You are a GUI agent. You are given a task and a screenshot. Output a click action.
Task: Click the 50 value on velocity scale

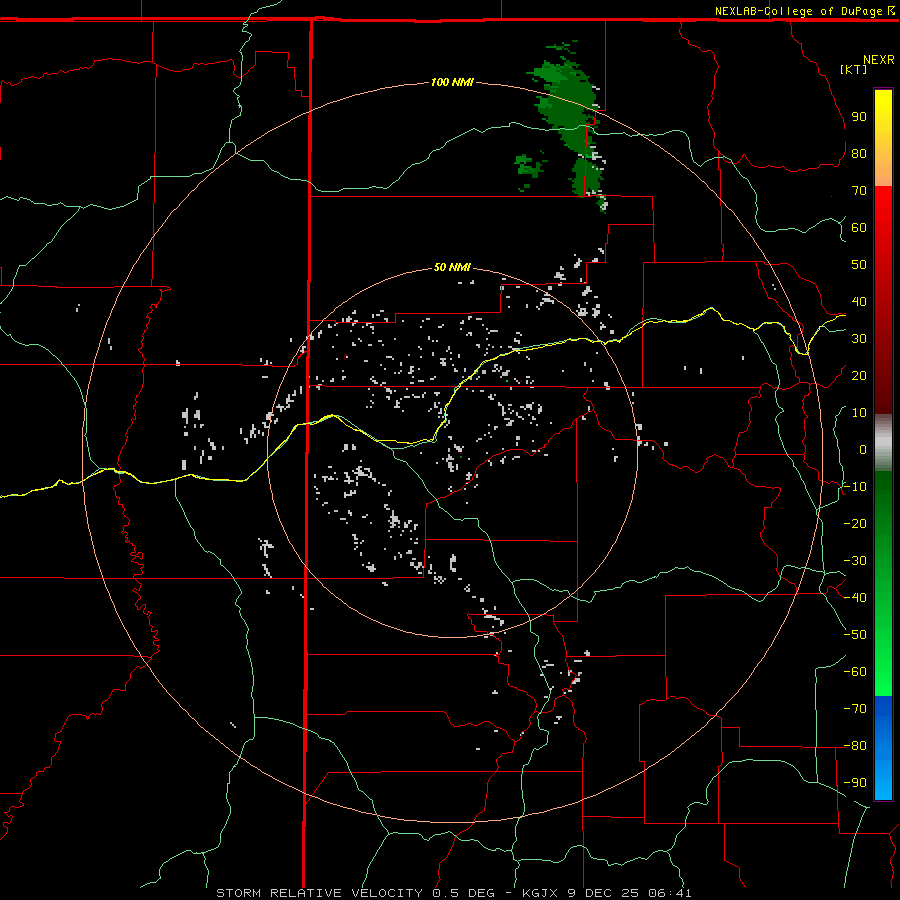(859, 265)
